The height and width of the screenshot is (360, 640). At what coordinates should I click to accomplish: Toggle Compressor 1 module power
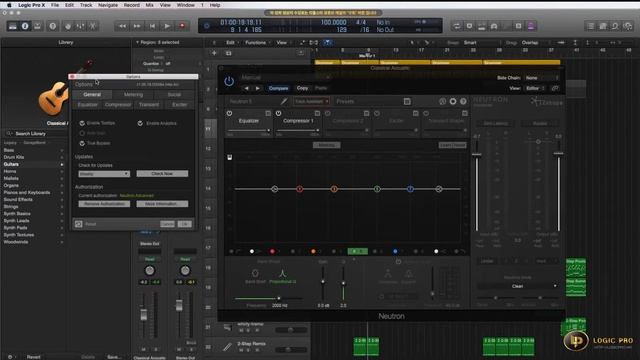point(278,113)
